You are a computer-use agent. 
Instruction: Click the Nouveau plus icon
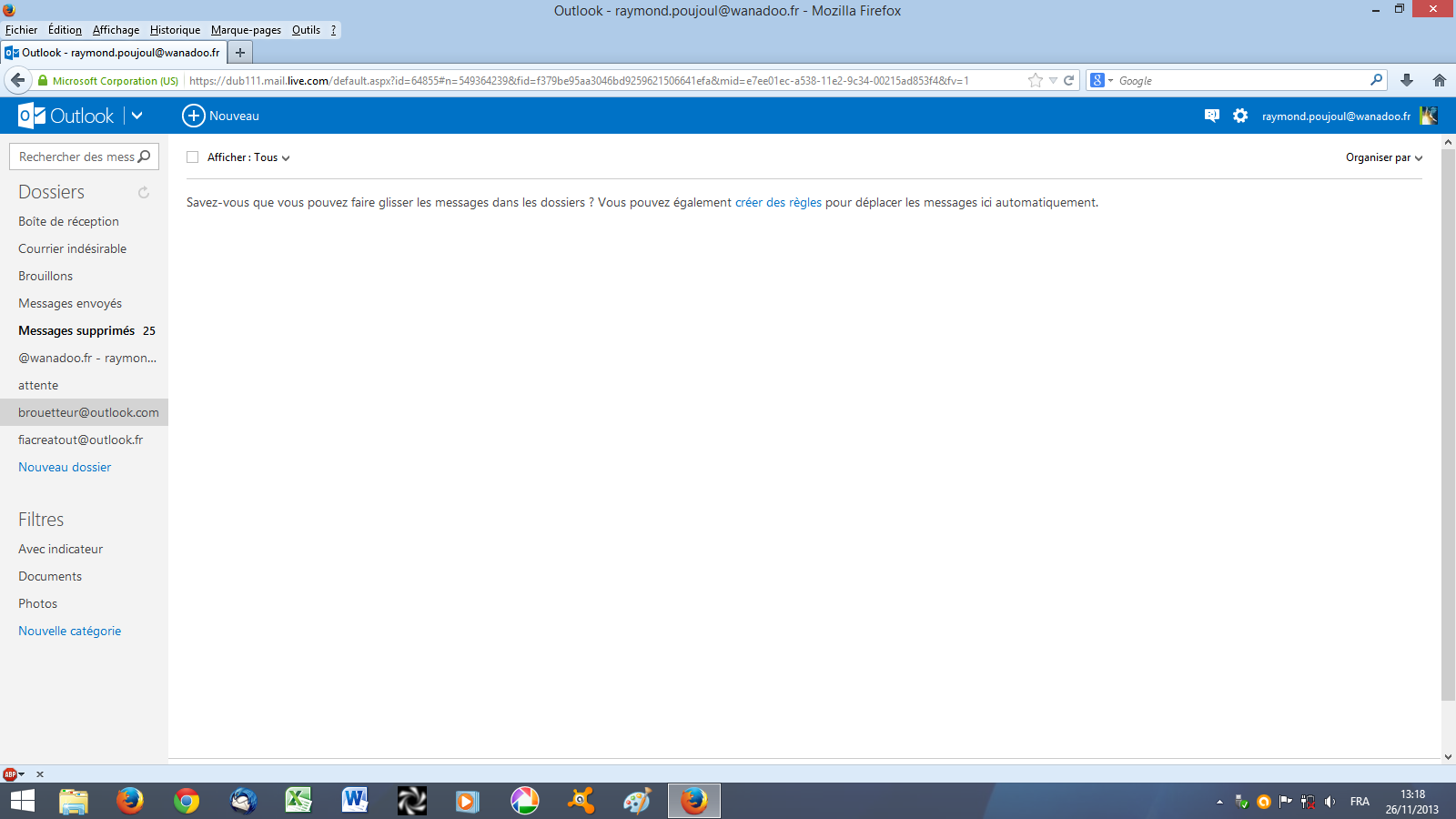tap(193, 116)
